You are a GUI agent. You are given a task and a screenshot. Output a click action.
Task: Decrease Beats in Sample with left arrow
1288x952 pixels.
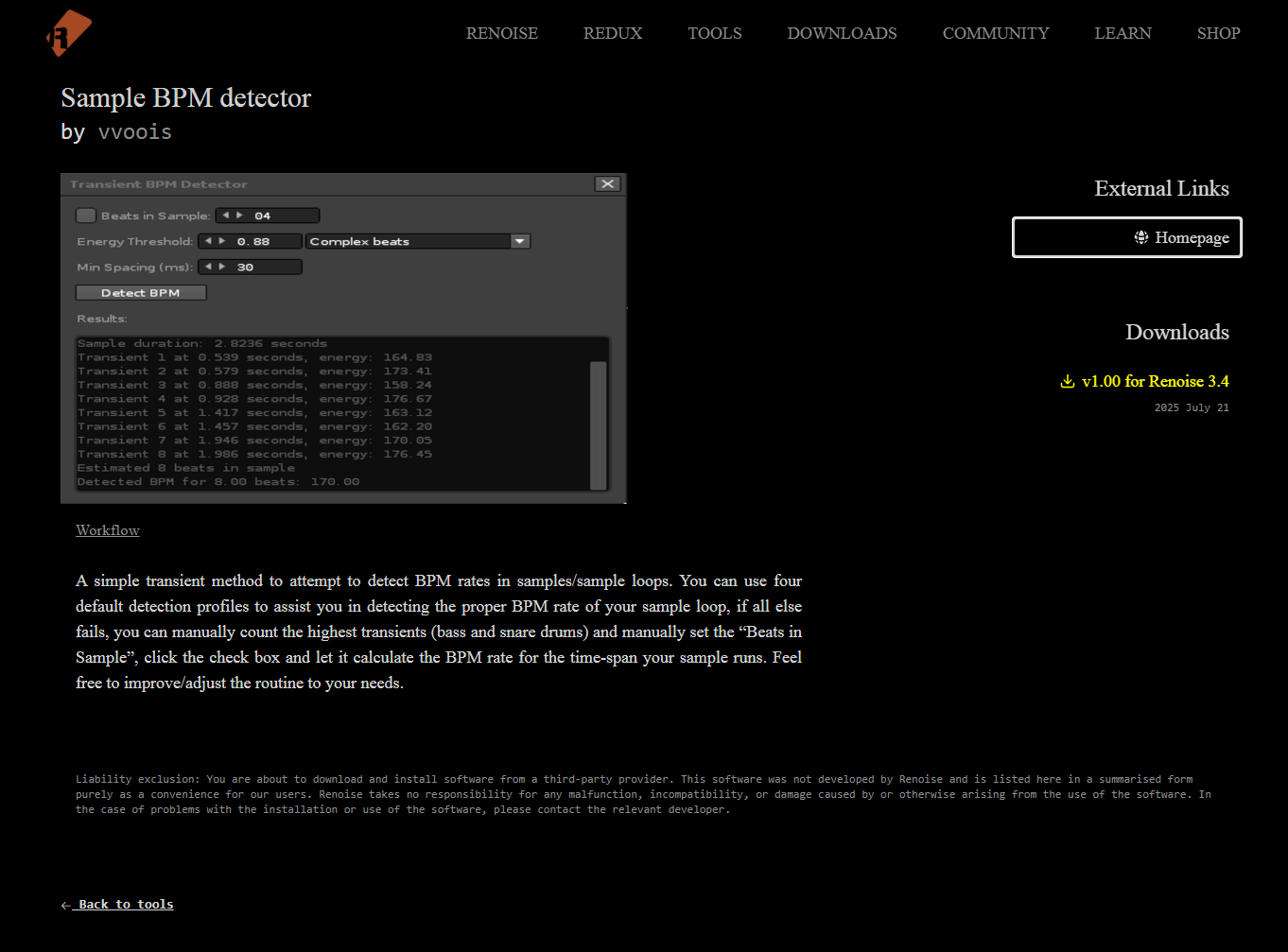point(226,216)
